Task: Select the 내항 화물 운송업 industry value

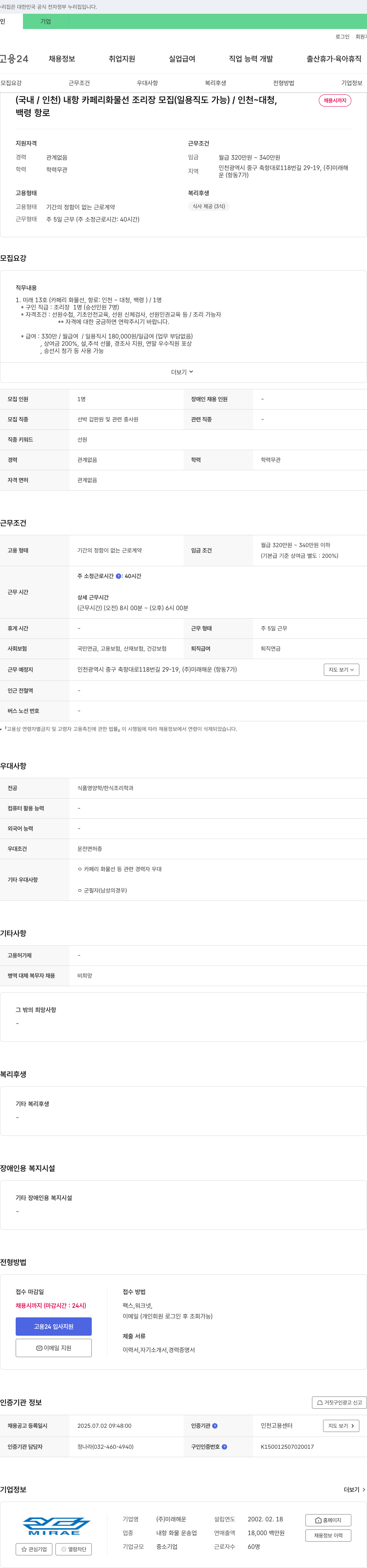Action: [x=177, y=1533]
